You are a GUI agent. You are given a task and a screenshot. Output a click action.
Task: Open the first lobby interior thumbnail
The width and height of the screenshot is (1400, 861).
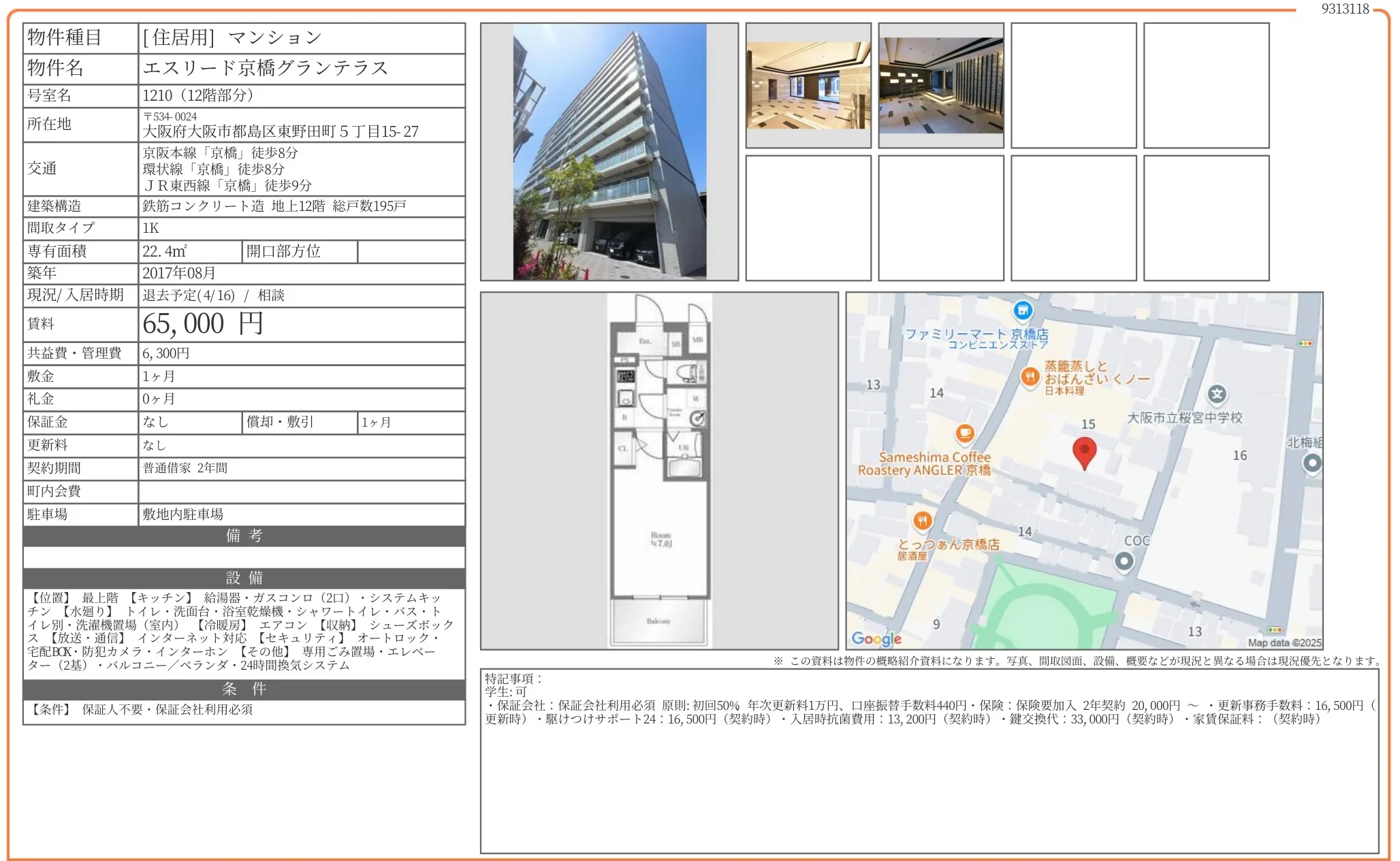[808, 86]
